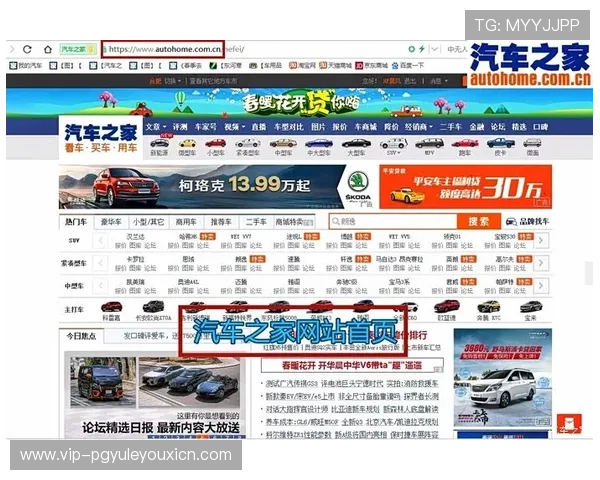600x480 pixels.
Task: Show next cars in 紧凑型车 row
Action: click(541, 263)
